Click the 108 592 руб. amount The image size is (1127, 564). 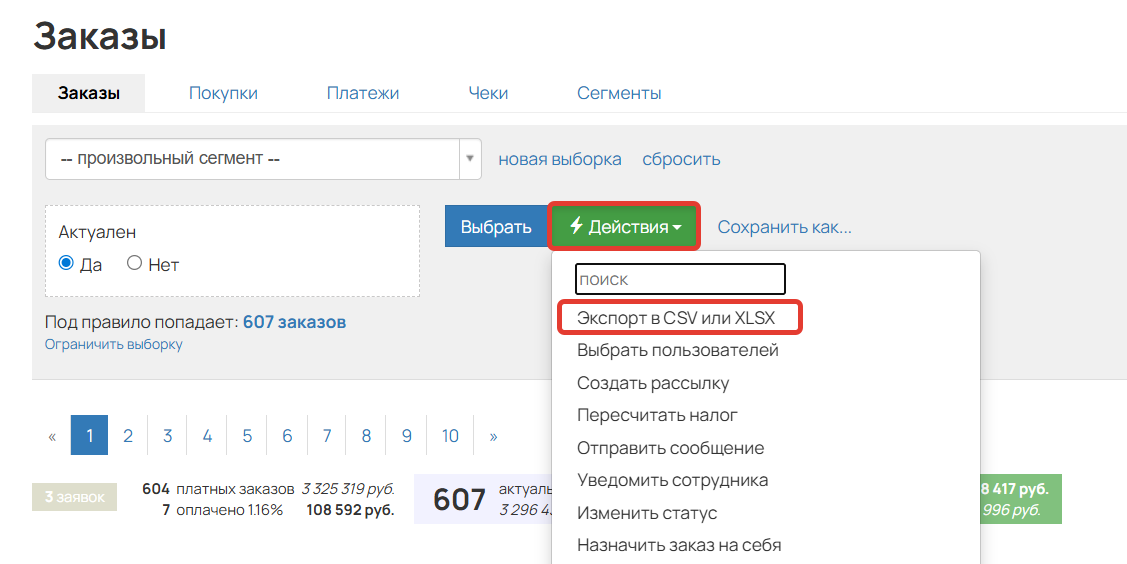coord(350,511)
